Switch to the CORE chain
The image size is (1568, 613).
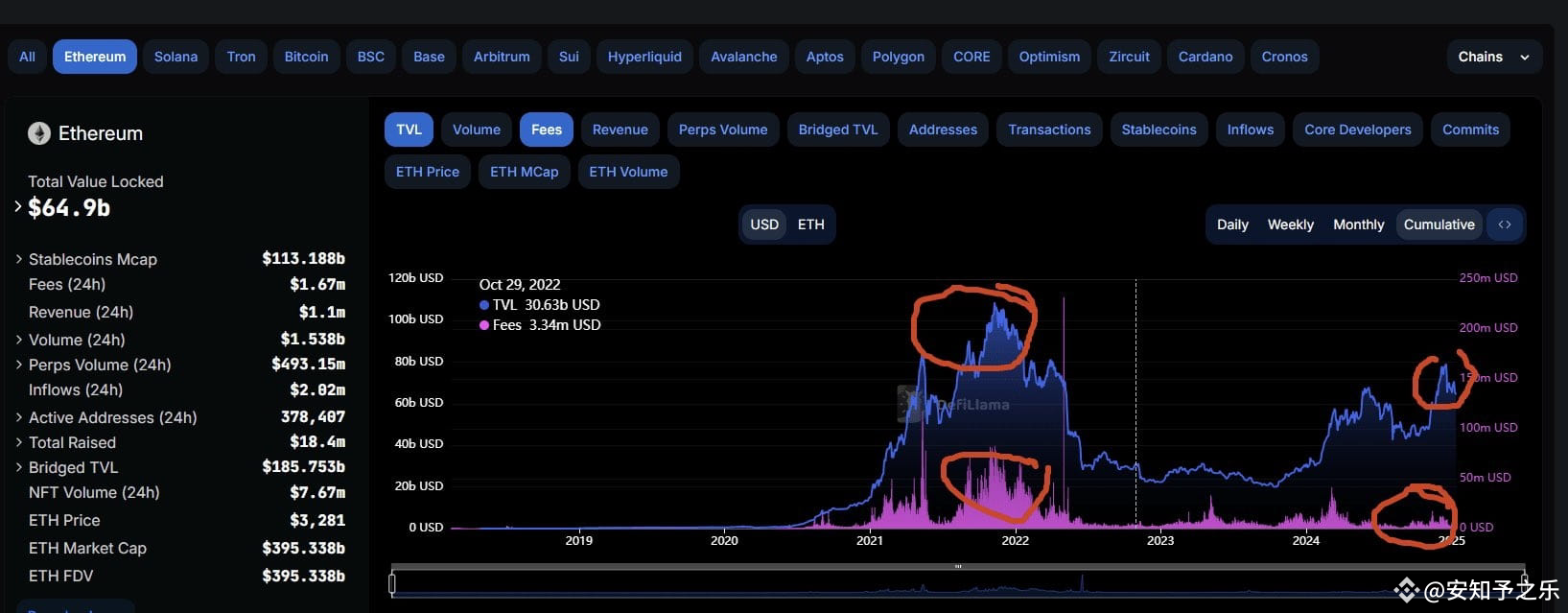(x=971, y=57)
